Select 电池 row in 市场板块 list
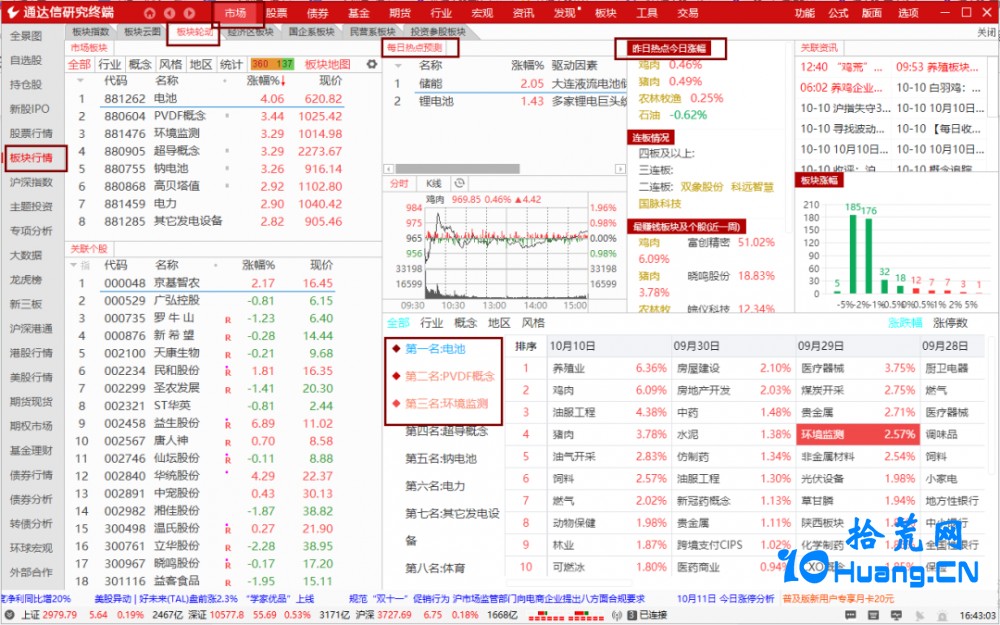1000x625 pixels. pos(222,99)
